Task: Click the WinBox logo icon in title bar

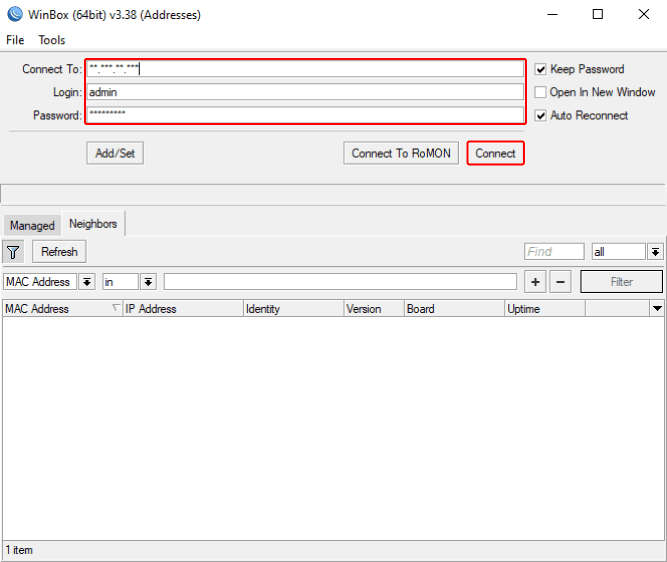Action: click(15, 14)
